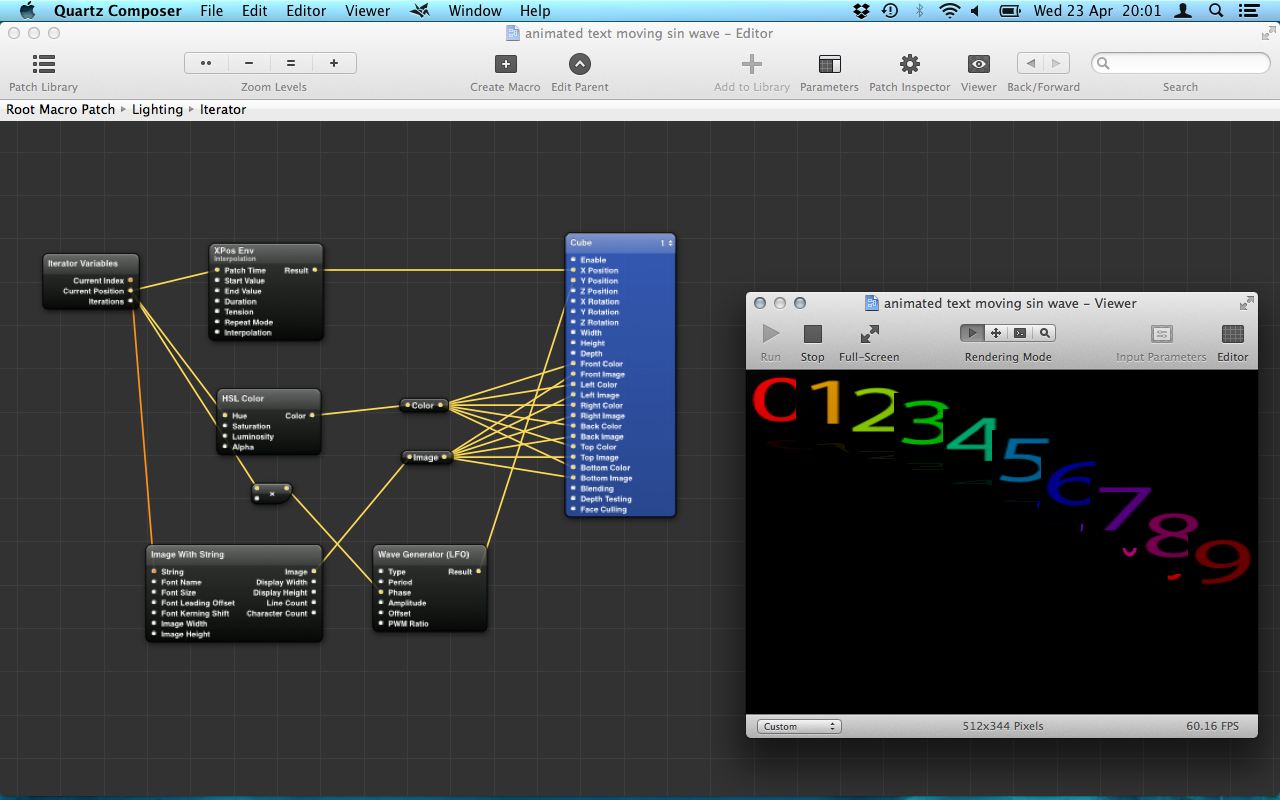
Task: Open the Editor menu in the menu bar
Action: [x=306, y=11]
